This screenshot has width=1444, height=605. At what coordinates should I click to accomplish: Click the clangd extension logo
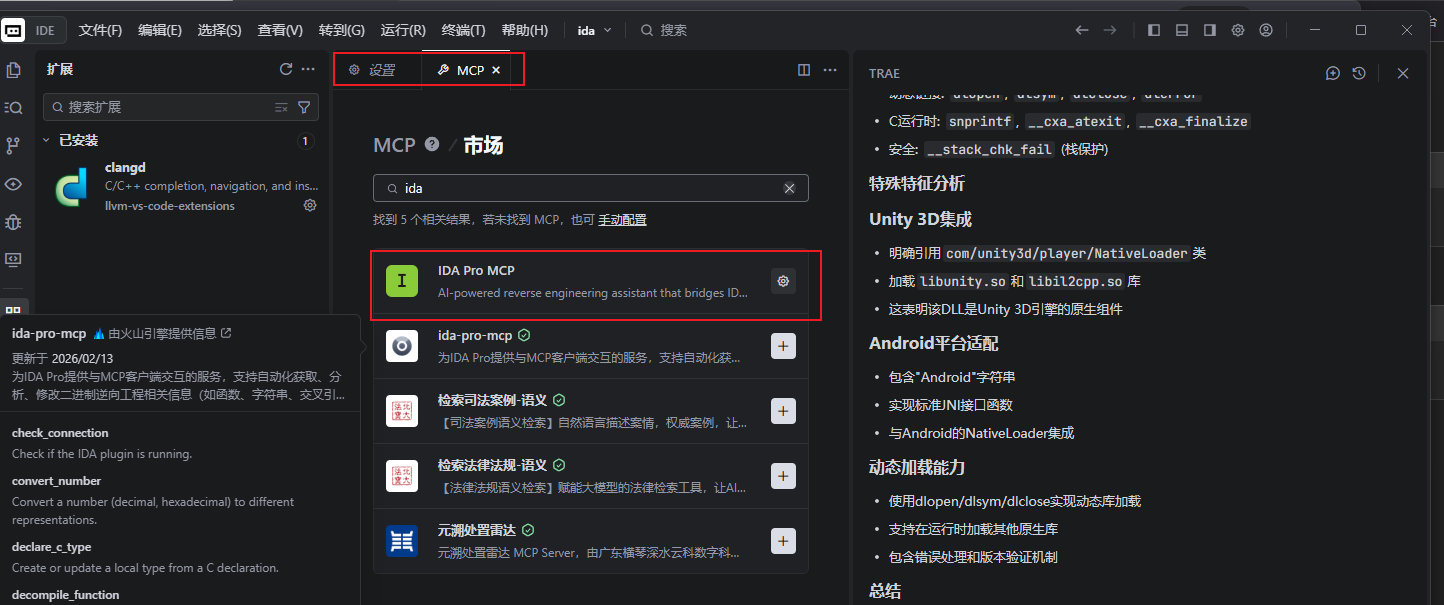(73, 187)
